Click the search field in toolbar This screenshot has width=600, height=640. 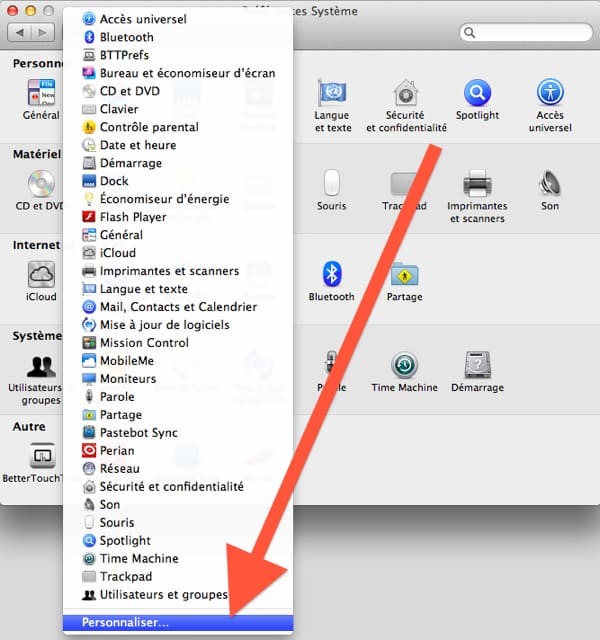tap(526, 32)
